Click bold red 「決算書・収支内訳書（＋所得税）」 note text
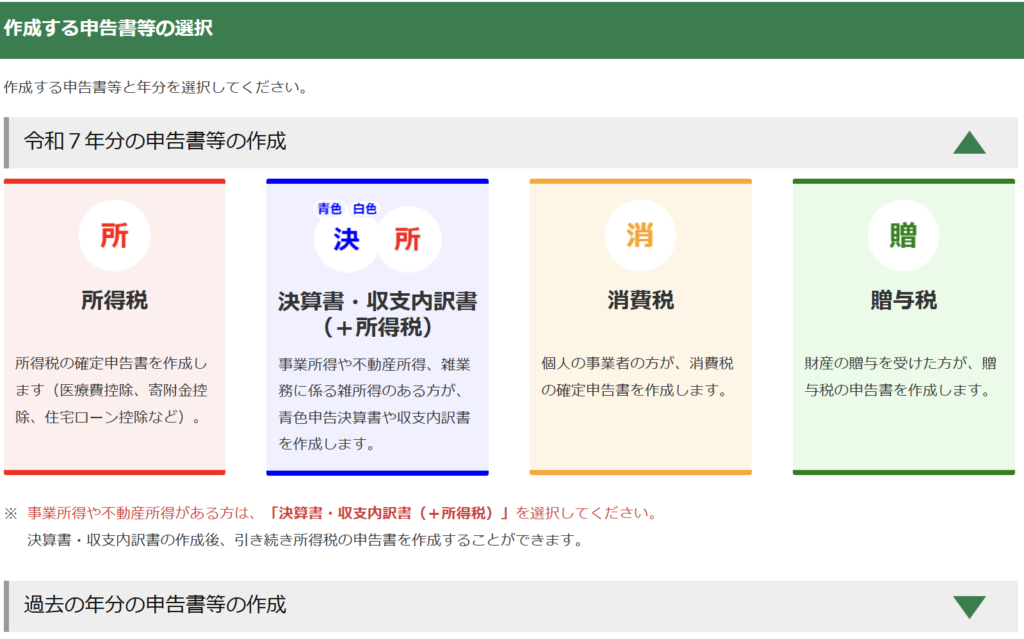 point(389,513)
